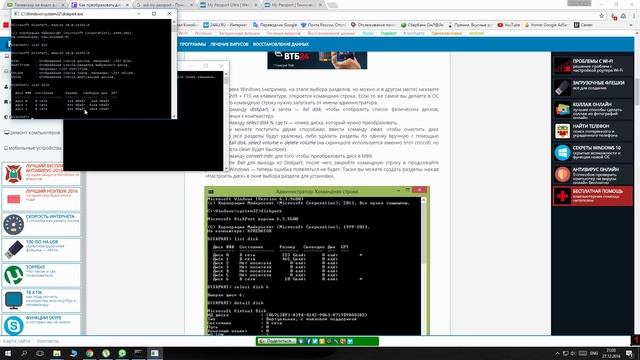
Task: Bookmark this page with the star icon
Action: pyautogui.click(x=601, y=16)
